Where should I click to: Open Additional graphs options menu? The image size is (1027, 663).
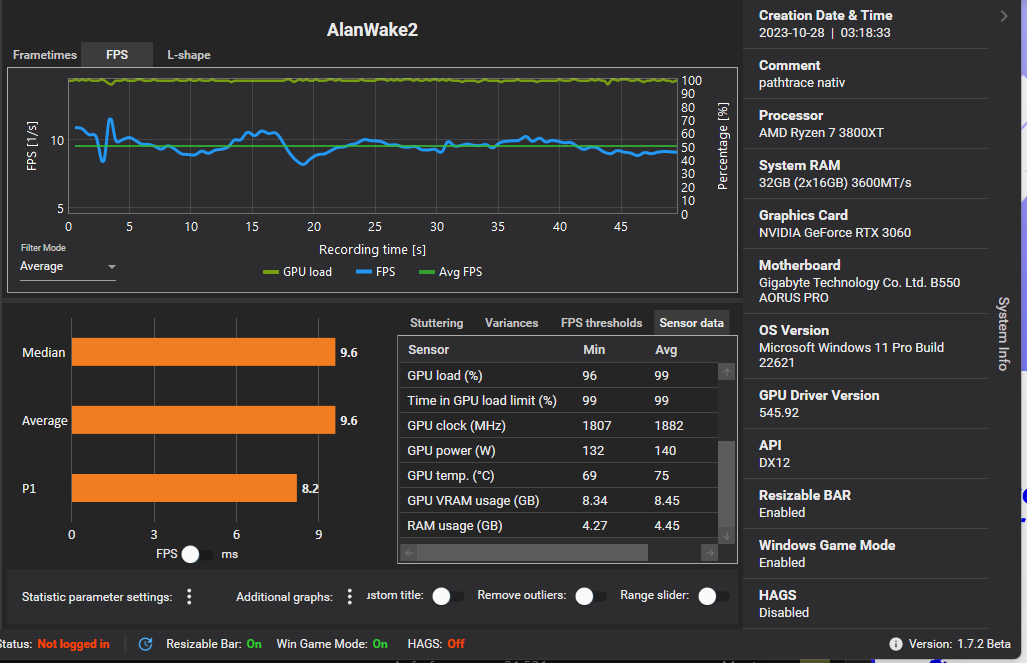(x=350, y=597)
